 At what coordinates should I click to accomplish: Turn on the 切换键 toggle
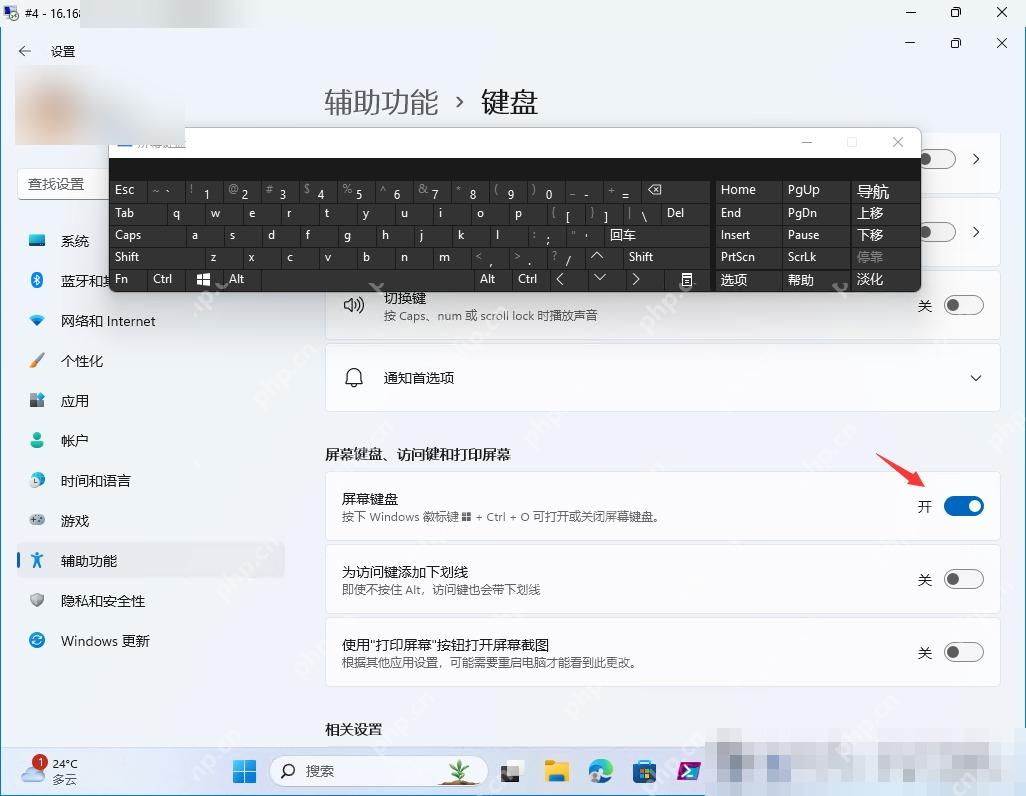(963, 305)
